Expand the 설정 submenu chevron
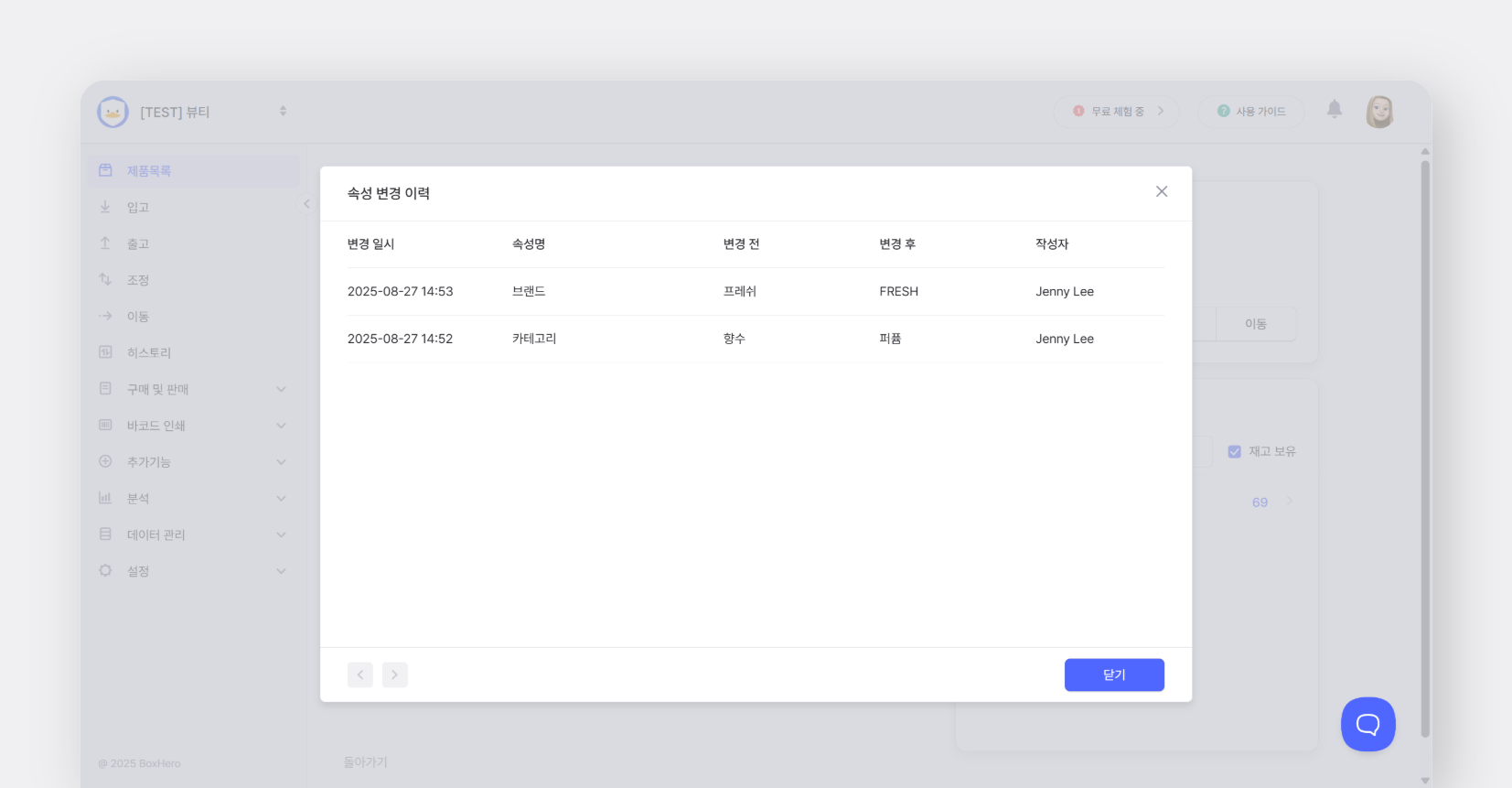This screenshot has width=1512, height=788. pyautogui.click(x=282, y=571)
